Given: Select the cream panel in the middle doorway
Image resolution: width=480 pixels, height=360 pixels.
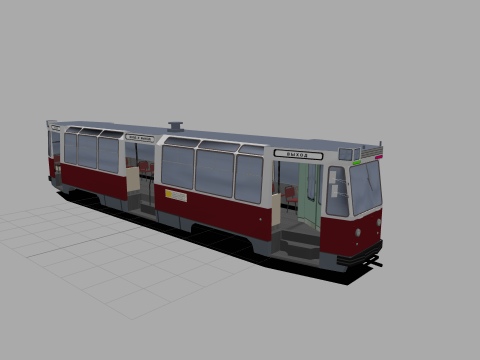Looking at the screenshot, I should click(133, 179).
